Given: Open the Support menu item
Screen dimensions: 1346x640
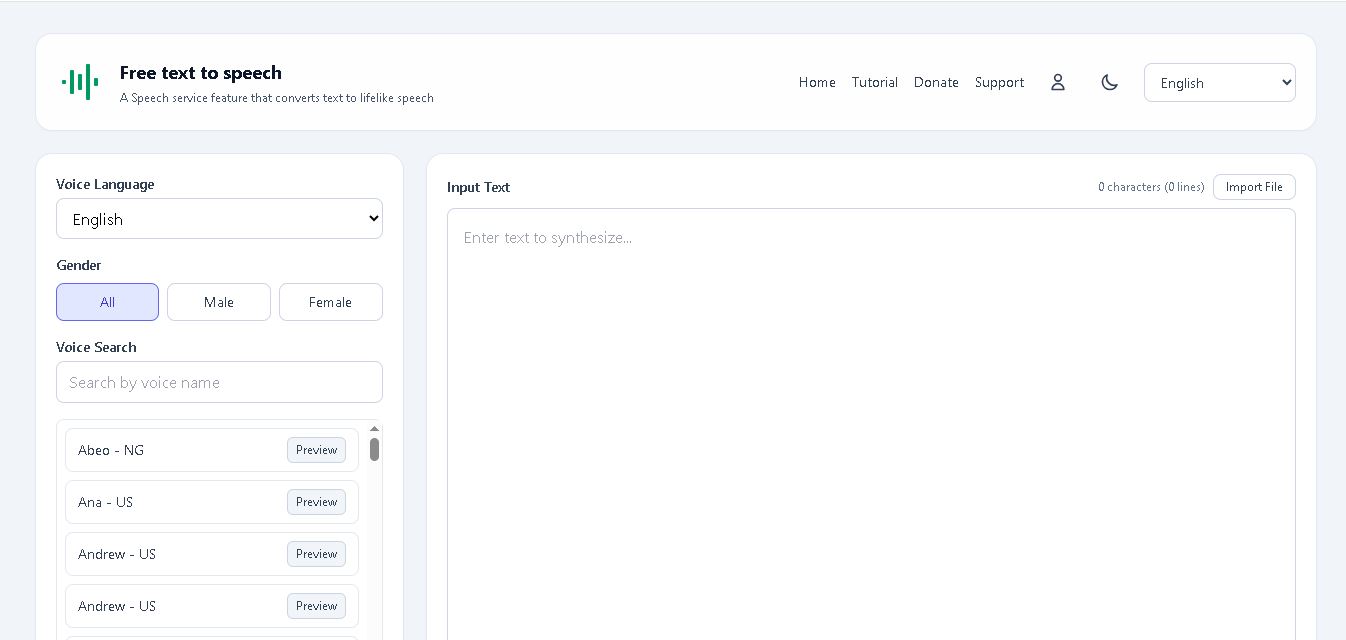Looking at the screenshot, I should [x=999, y=82].
